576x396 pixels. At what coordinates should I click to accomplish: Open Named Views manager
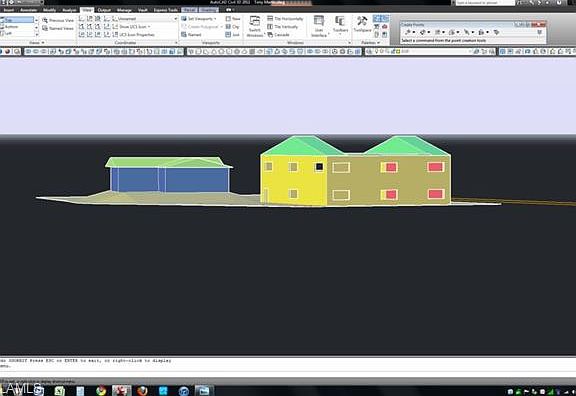58,28
